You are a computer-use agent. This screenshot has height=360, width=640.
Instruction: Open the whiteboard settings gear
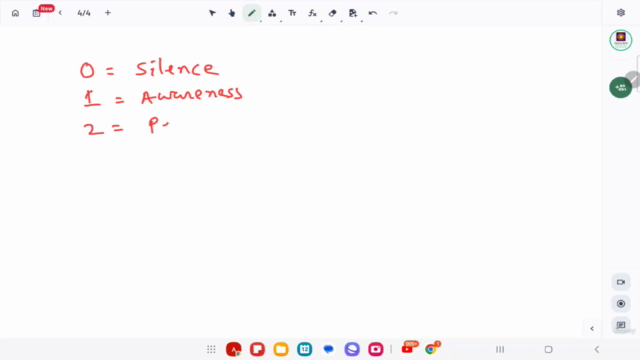[x=621, y=13]
